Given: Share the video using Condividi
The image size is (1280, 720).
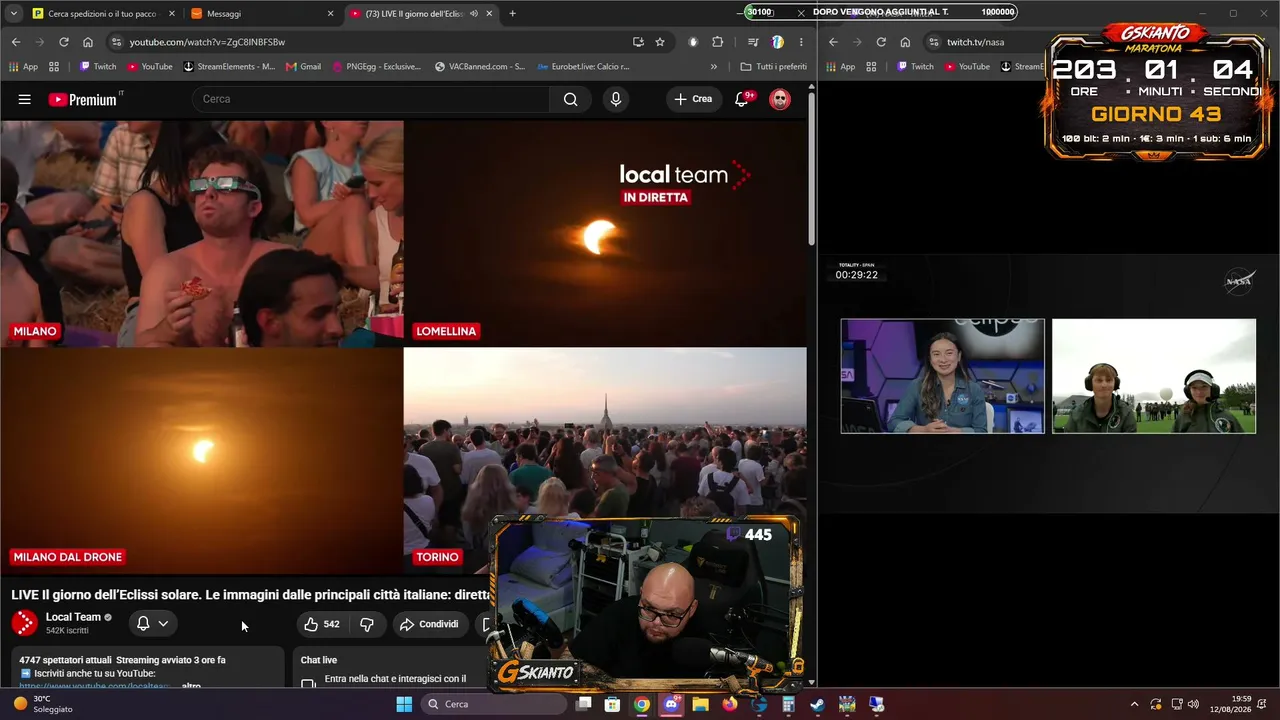Looking at the screenshot, I should coord(430,624).
